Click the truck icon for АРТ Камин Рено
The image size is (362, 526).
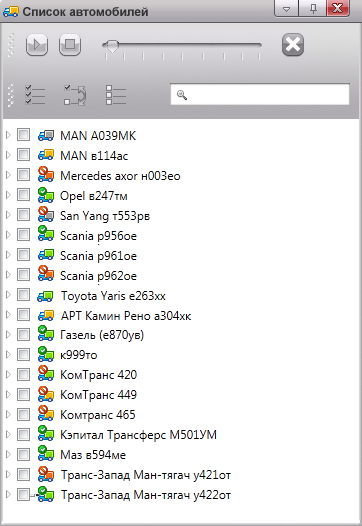(46, 315)
